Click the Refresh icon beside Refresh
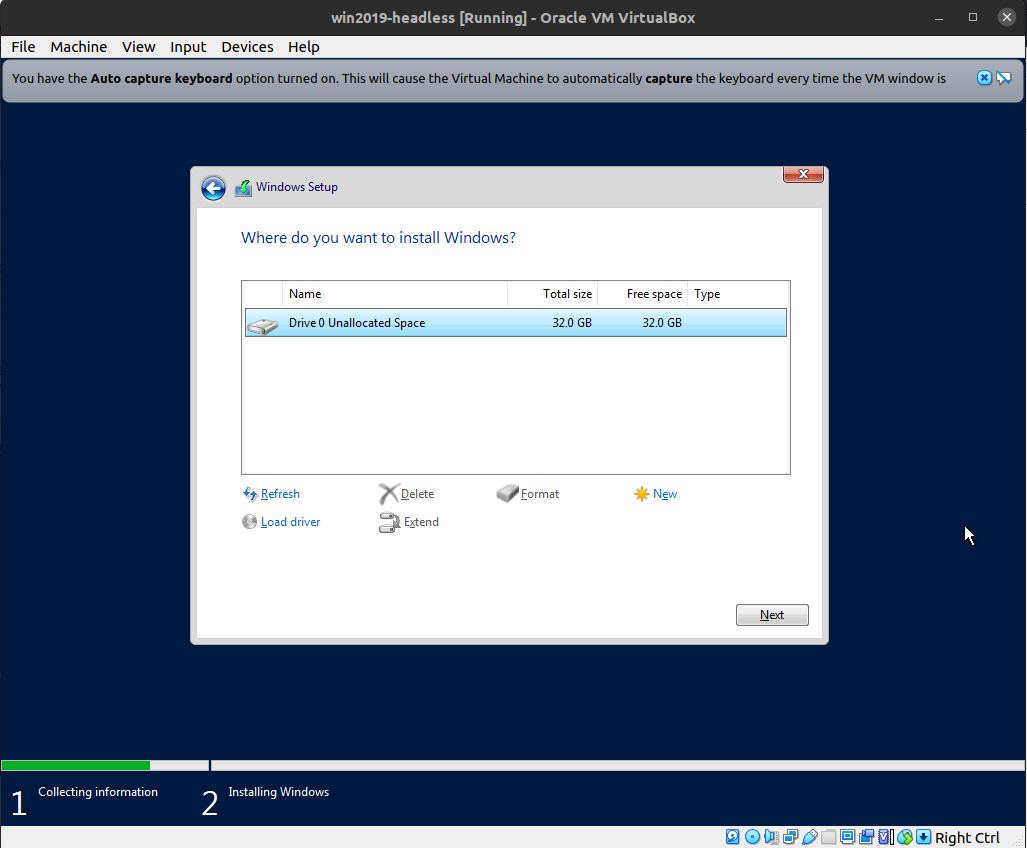1027x848 pixels. [250, 494]
